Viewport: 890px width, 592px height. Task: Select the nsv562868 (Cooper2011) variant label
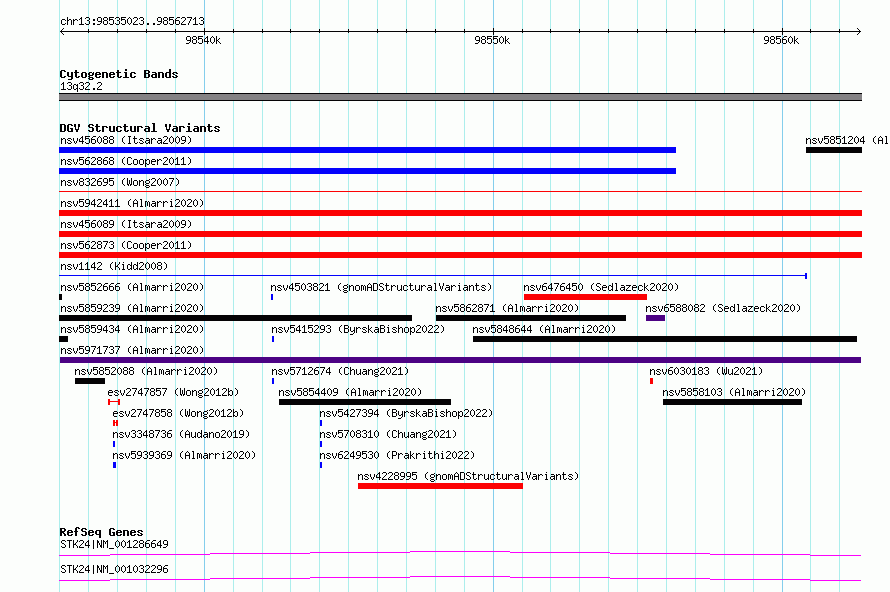tap(126, 161)
